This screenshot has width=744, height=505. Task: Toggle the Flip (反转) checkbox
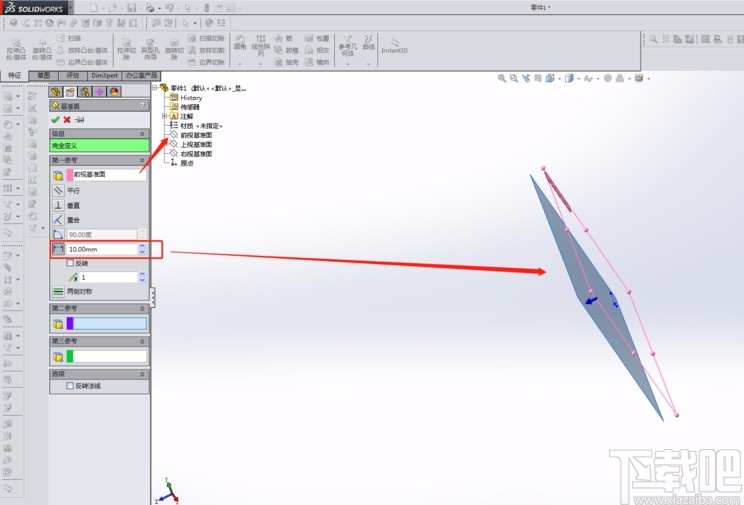[70, 263]
